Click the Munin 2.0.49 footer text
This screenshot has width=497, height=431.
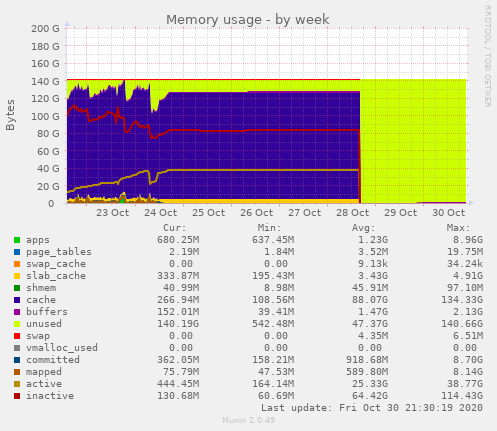pos(248,420)
